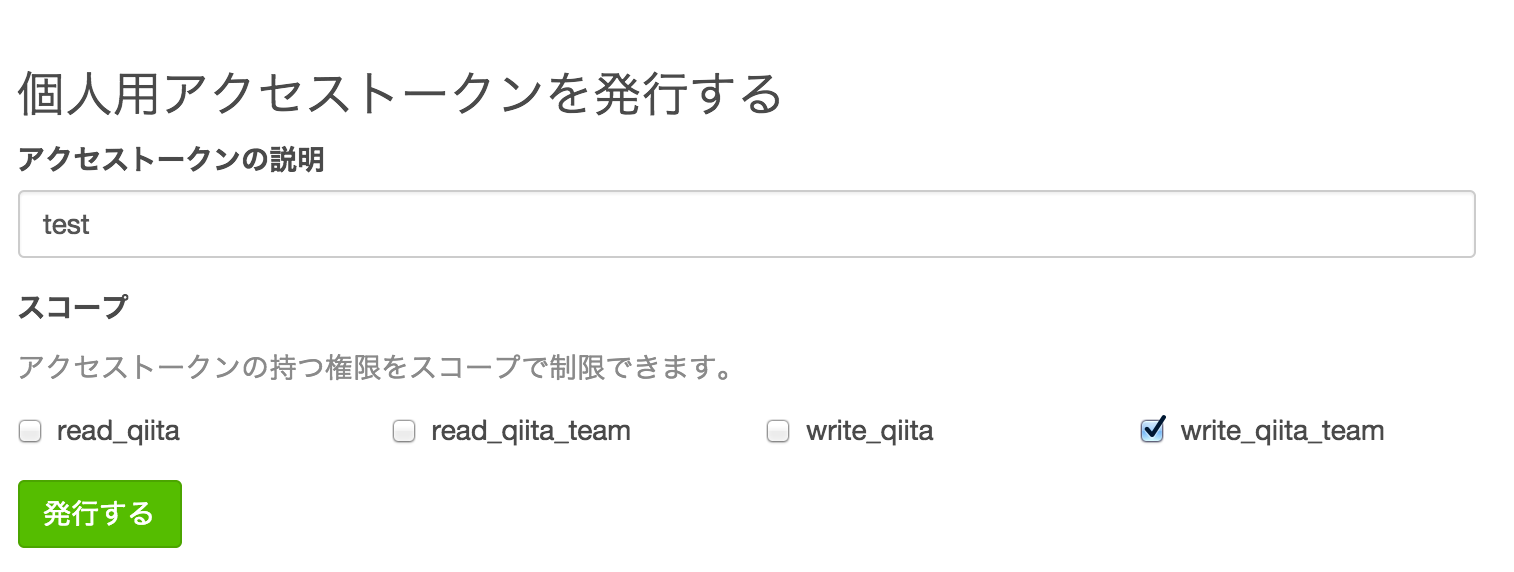Check the write_qiita scope checkbox

778,432
